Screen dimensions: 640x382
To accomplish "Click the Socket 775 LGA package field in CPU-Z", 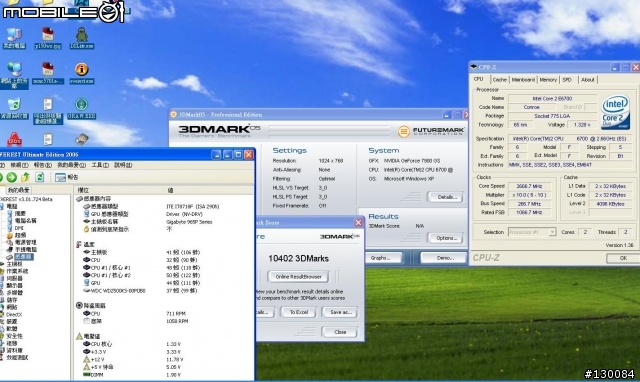I will coord(552,116).
